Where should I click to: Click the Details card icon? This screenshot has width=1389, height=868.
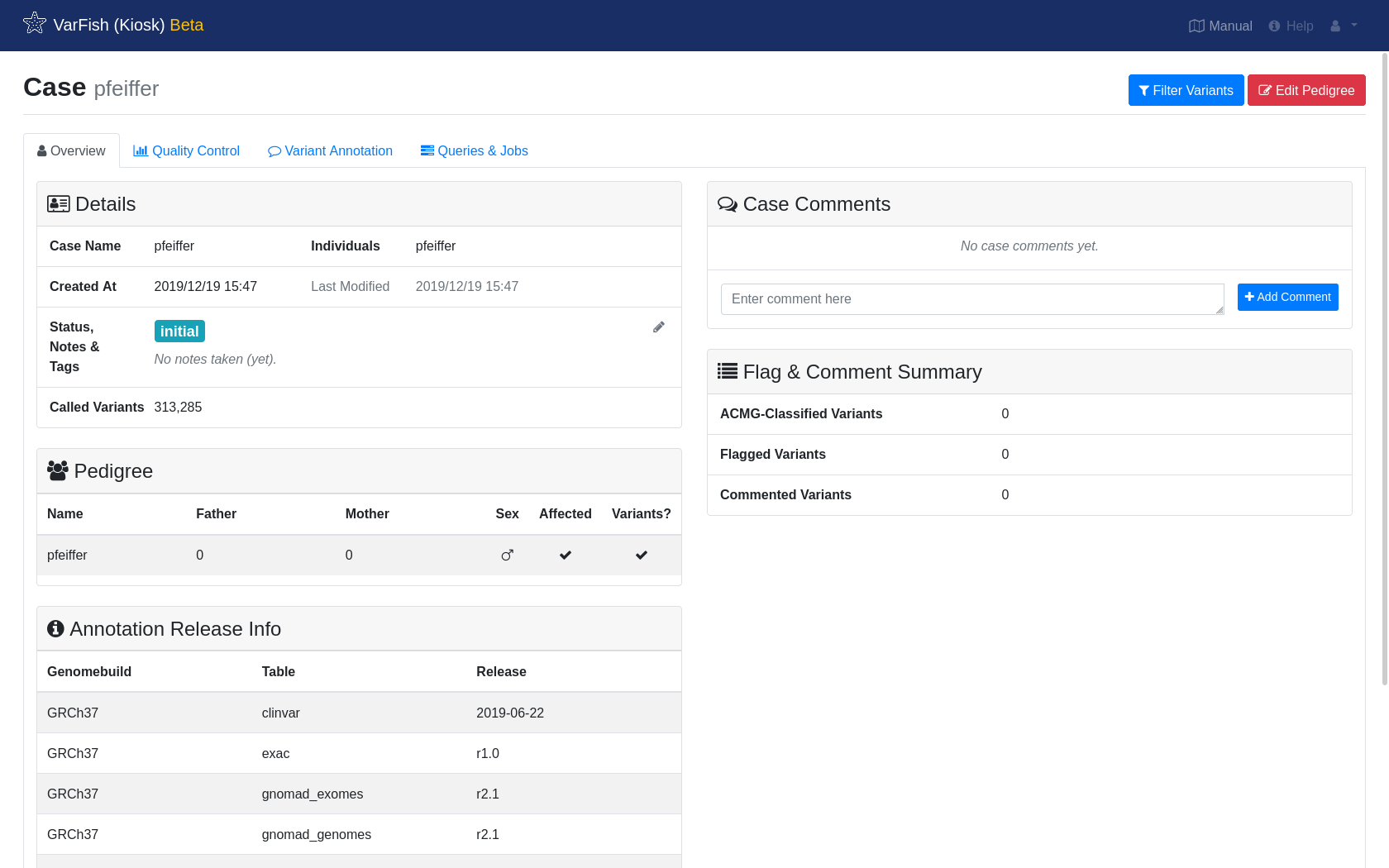click(x=59, y=203)
